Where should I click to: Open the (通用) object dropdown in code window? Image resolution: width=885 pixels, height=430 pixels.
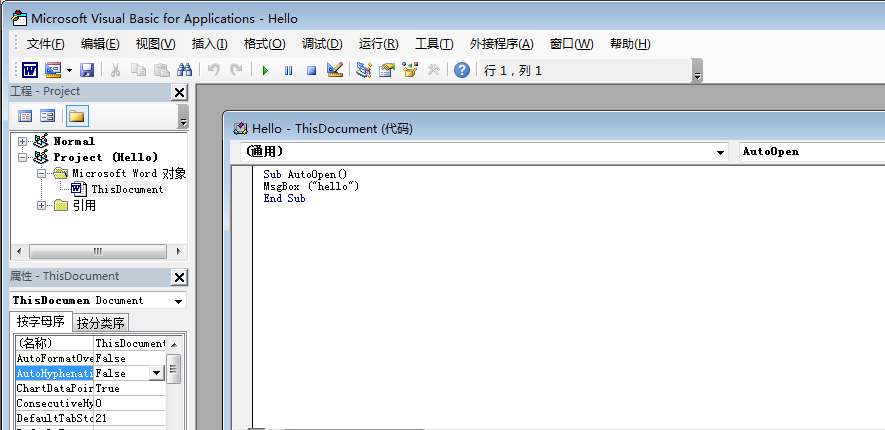[x=720, y=152]
